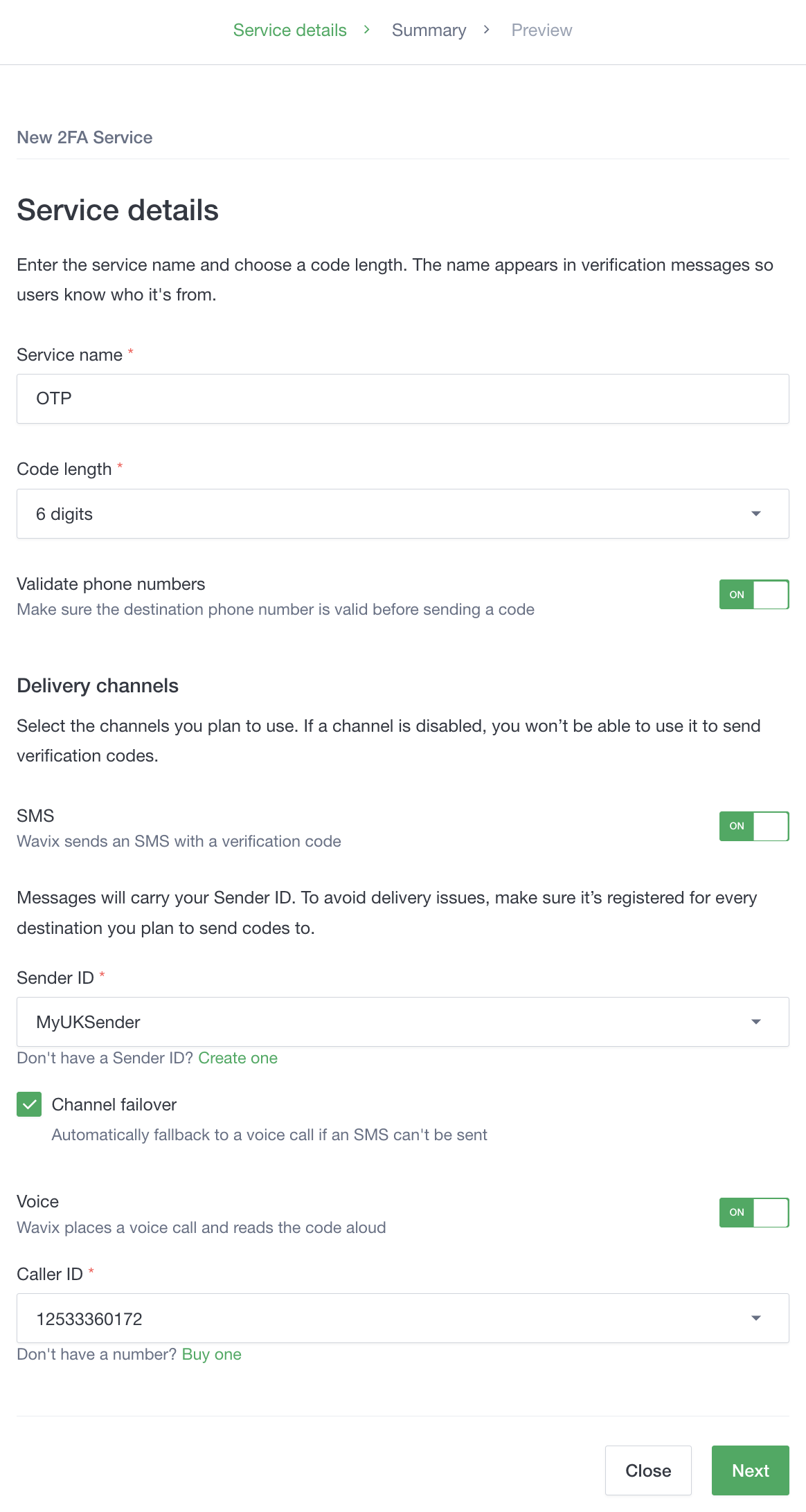Open the Code length dropdown
The image size is (806, 1512).
(388, 514)
